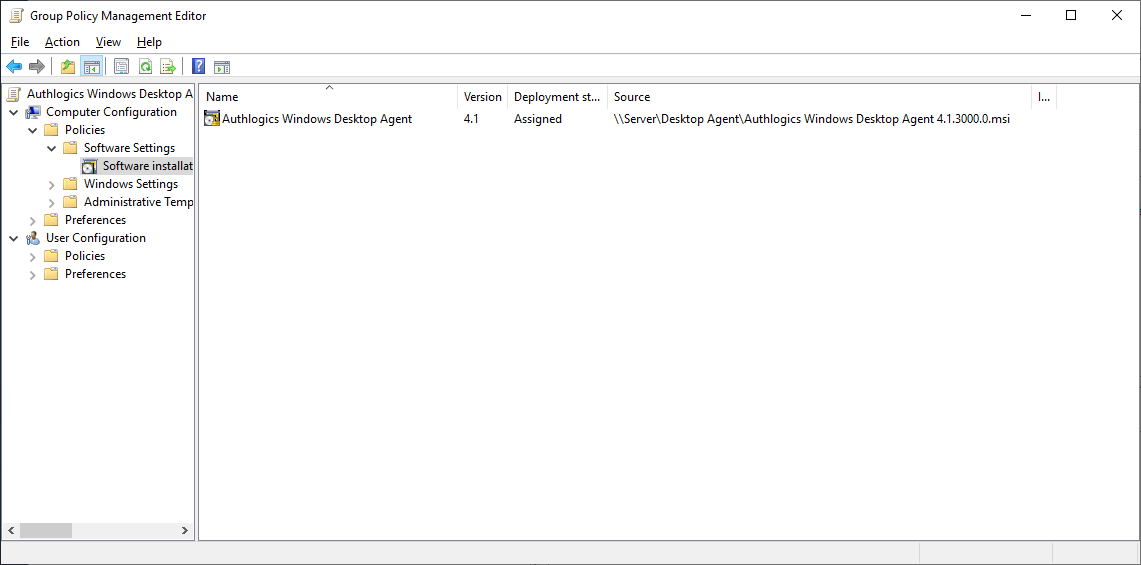Select Windows Settings in the tree
Viewport: 1141px width, 565px height.
(131, 184)
